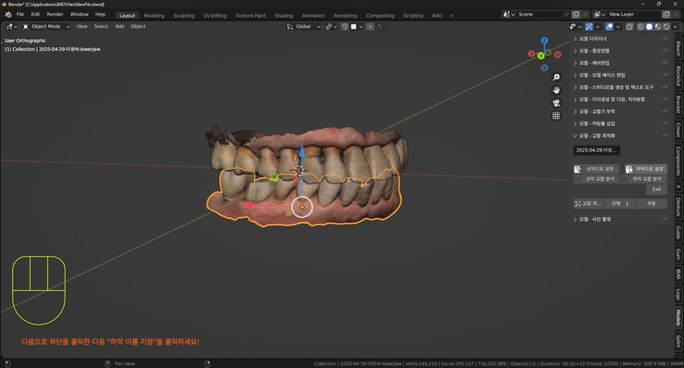684x368 pixels.
Task: Open Global orientation dropdown
Action: click(304, 27)
